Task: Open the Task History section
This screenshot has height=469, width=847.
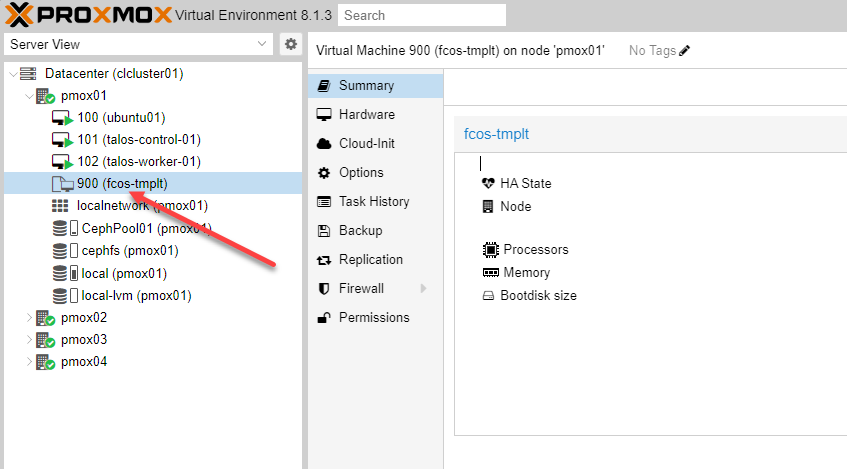Action: click(x=374, y=202)
